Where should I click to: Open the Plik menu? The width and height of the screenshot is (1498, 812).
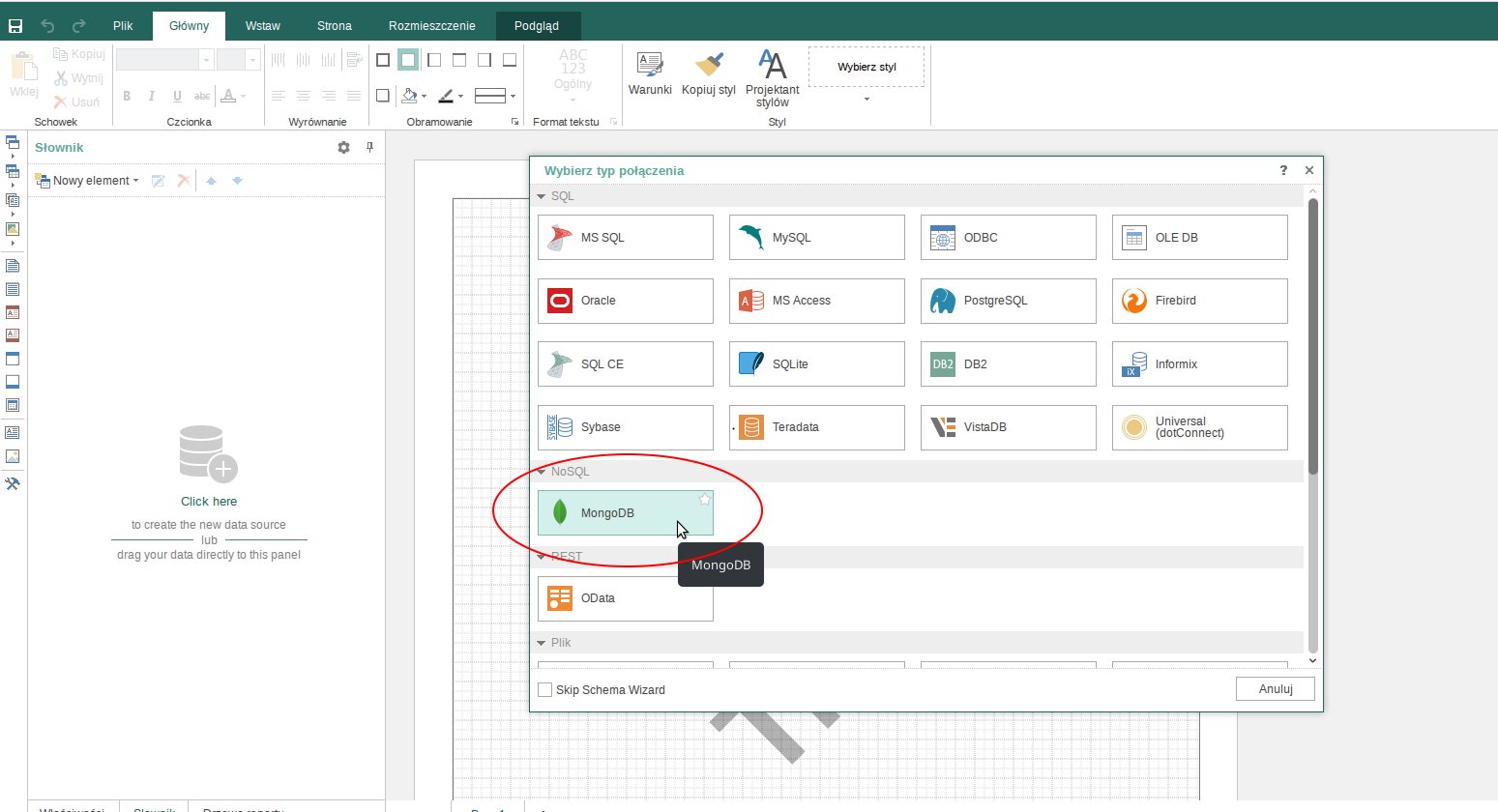pyautogui.click(x=123, y=26)
